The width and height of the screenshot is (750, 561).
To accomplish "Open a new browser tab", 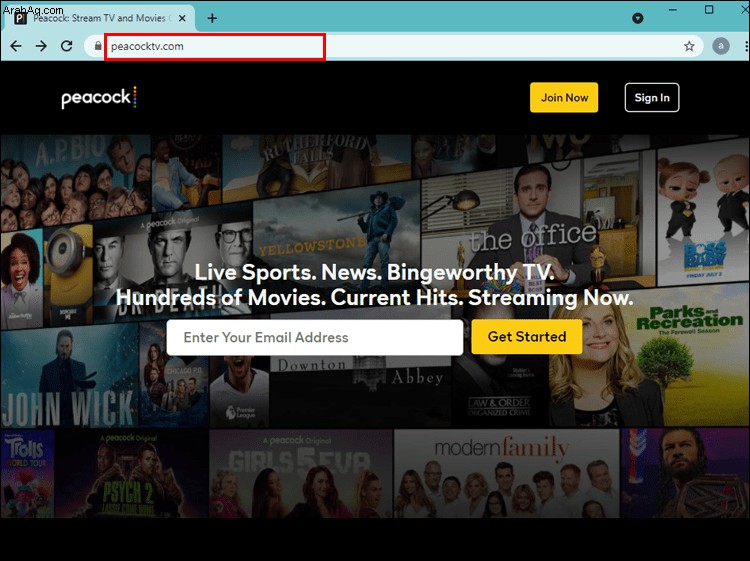I will click(212, 18).
